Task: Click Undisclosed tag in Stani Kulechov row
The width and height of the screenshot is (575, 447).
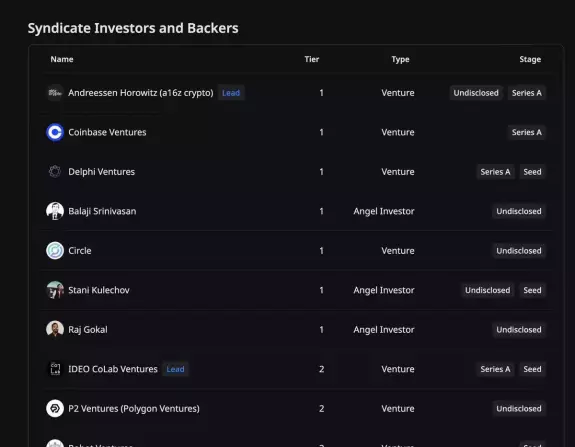Action: pos(488,290)
